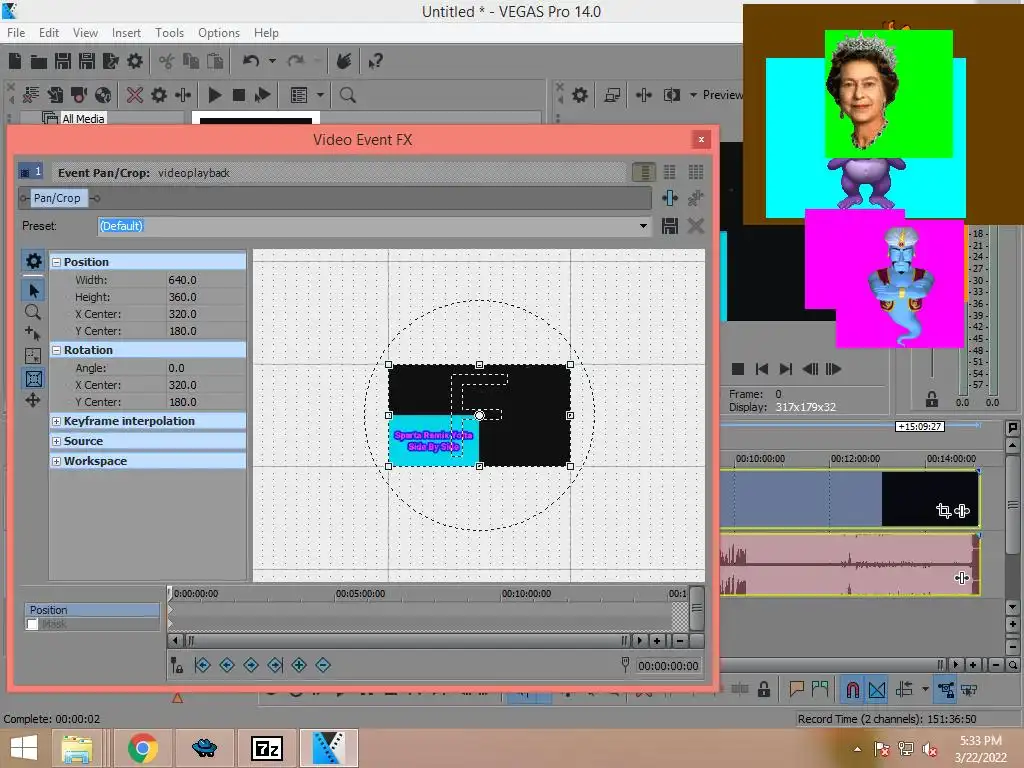The width and height of the screenshot is (1024, 768).
Task: Open the Preset dropdown list
Action: point(643,226)
